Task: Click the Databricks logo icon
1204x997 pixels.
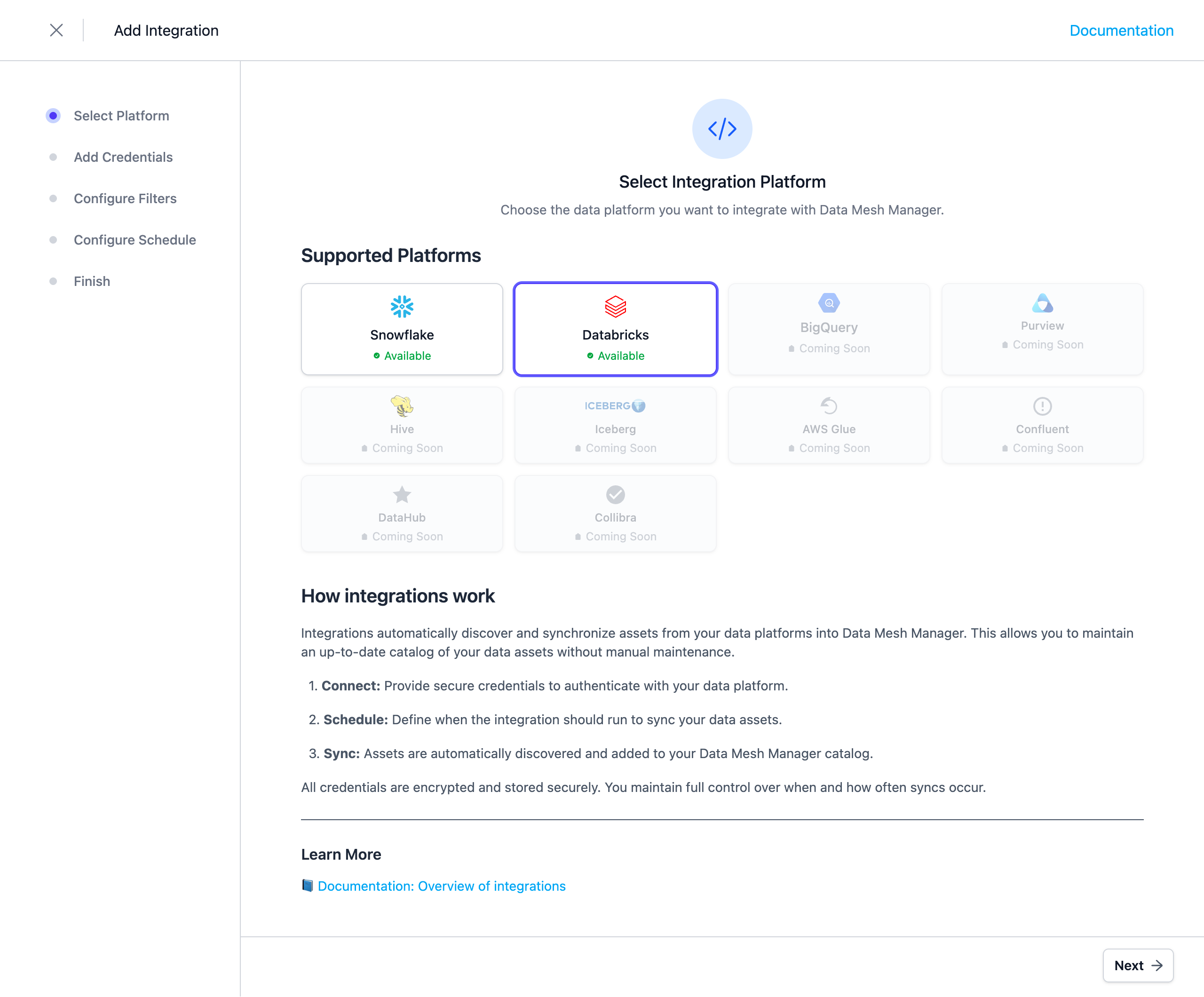Action: pyautogui.click(x=615, y=307)
